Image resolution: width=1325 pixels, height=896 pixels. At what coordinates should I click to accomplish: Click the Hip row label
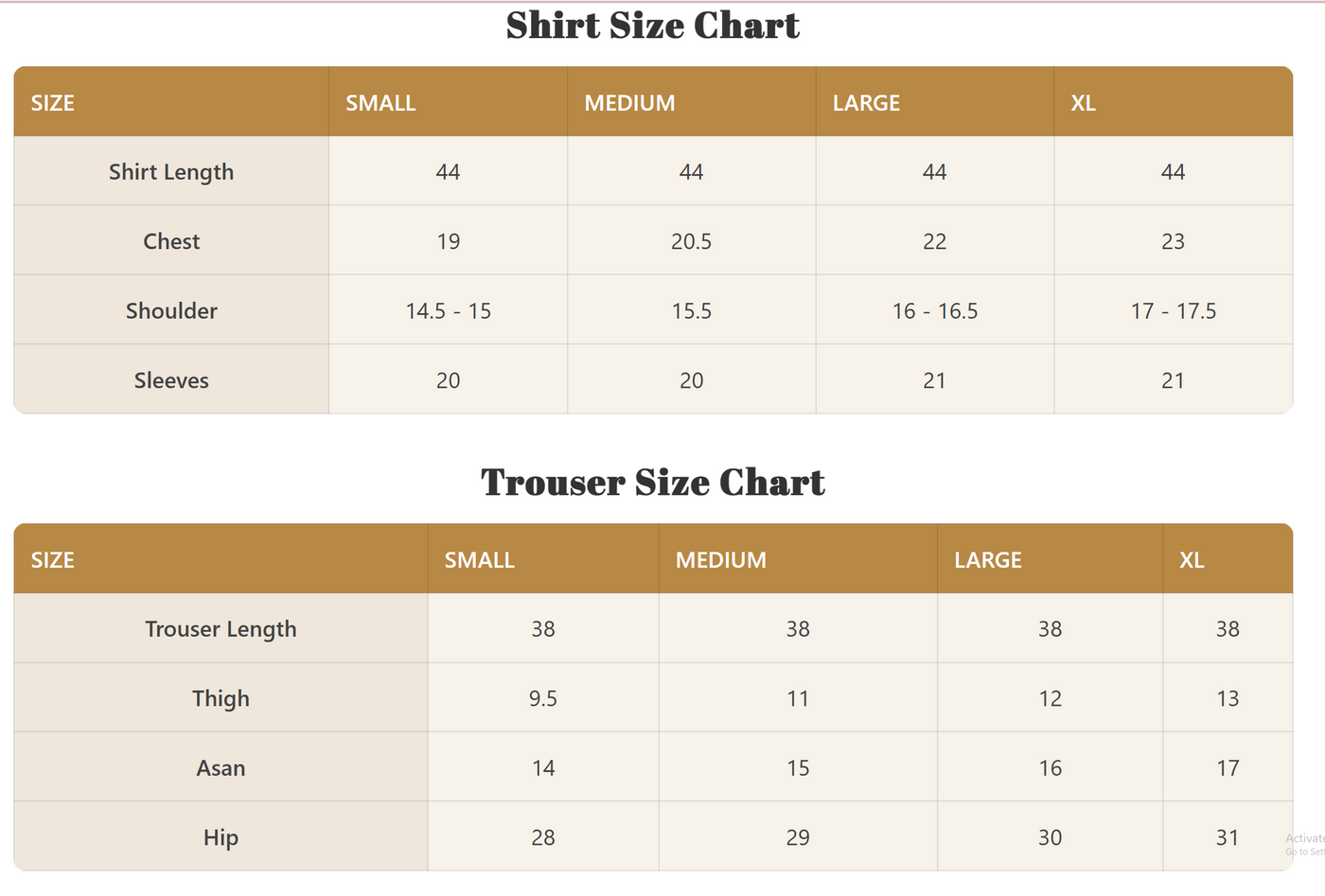click(x=221, y=837)
